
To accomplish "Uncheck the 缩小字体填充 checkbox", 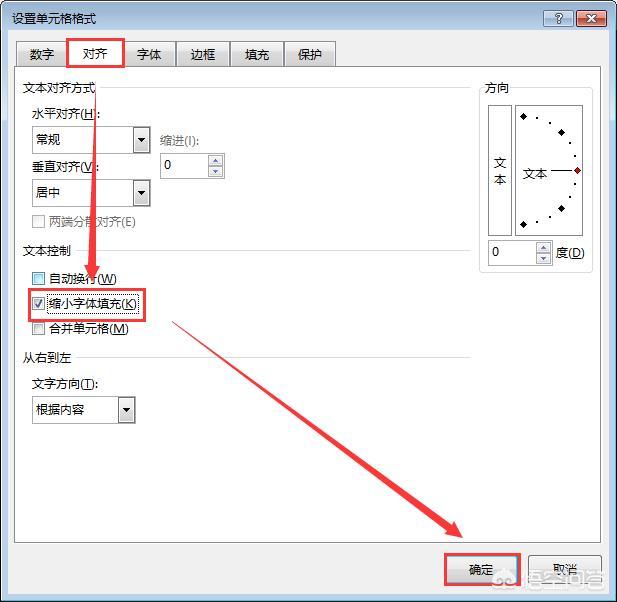I will coord(38,303).
